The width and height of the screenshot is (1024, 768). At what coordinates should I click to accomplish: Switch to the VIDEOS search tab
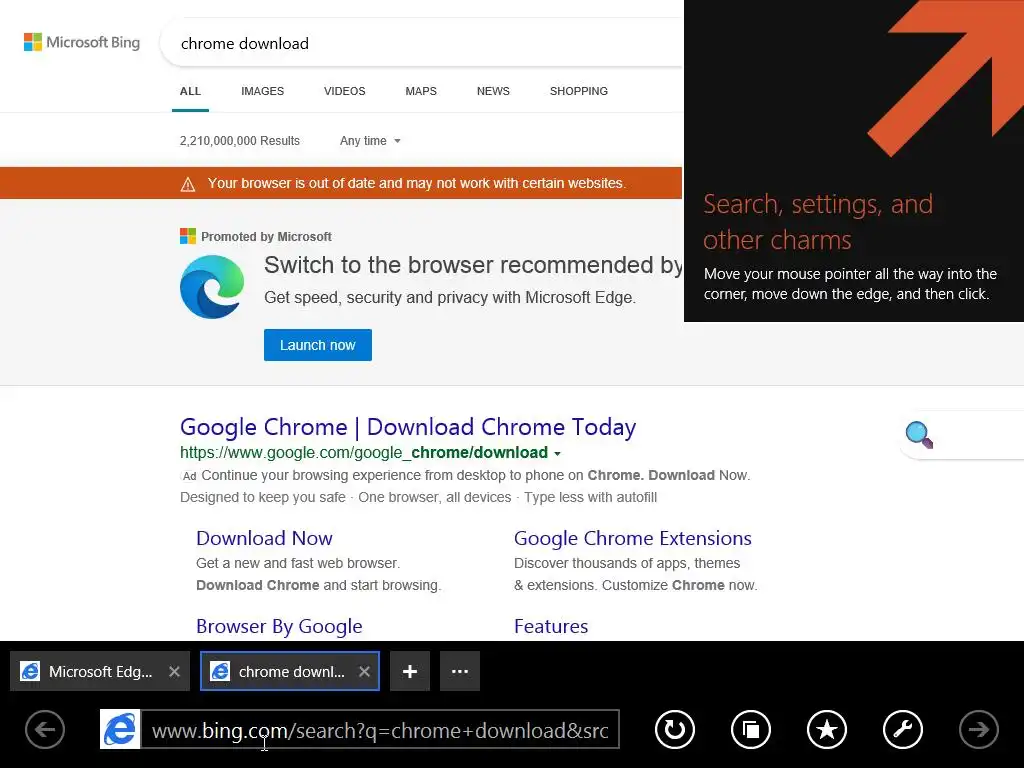coord(345,91)
